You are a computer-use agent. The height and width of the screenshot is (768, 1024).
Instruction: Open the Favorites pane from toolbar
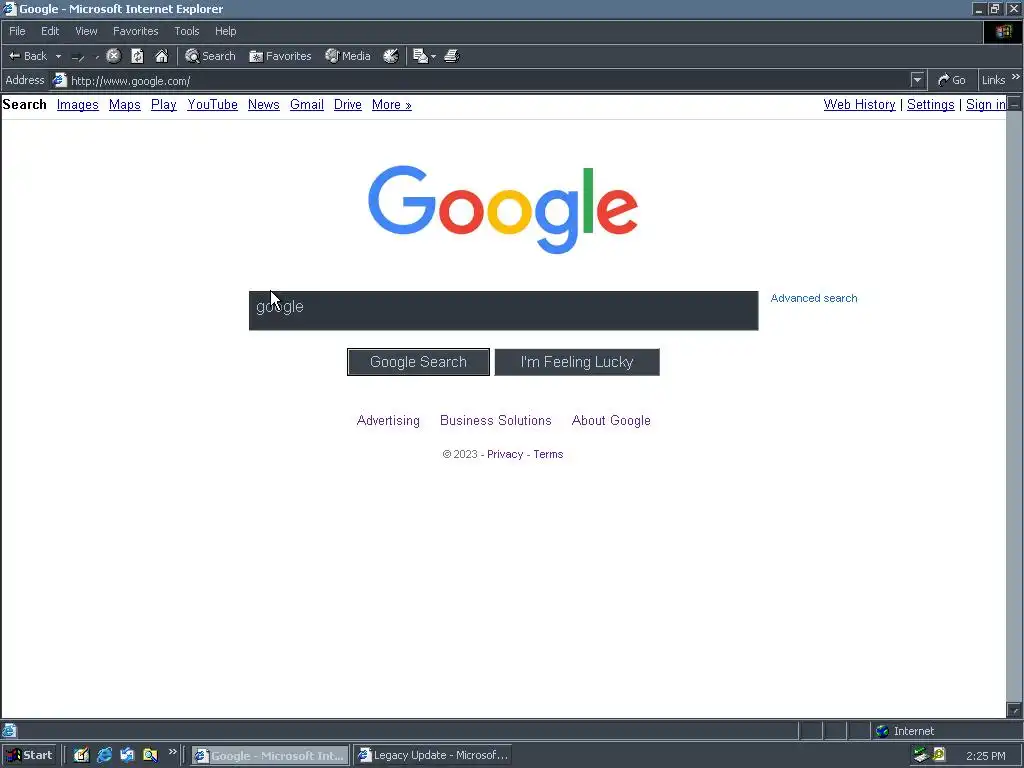click(280, 56)
